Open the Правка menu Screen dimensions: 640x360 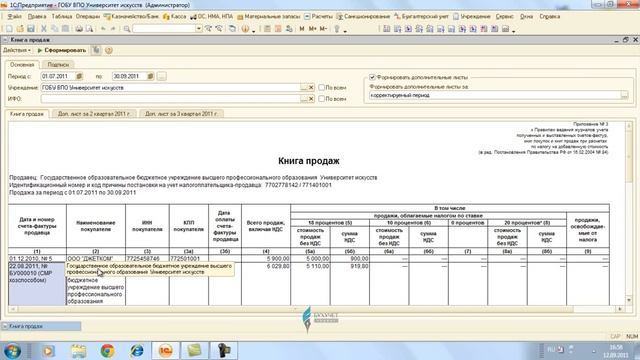[x=37, y=17]
